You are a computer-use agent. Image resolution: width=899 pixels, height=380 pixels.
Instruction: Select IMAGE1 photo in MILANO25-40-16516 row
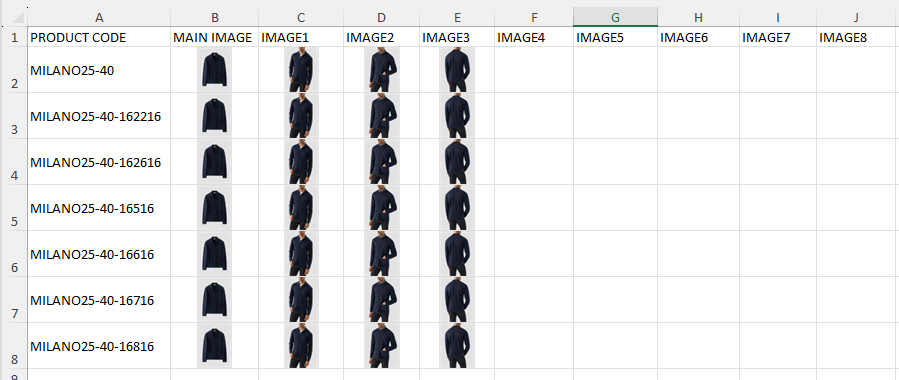pos(302,207)
